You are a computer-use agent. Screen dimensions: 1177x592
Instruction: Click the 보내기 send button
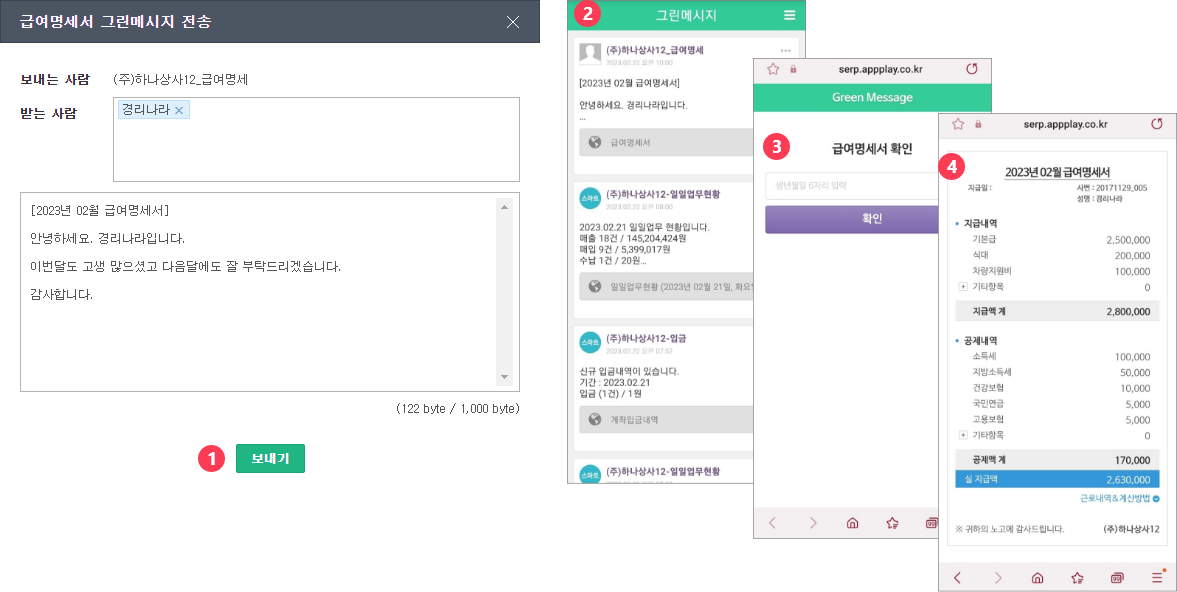270,458
